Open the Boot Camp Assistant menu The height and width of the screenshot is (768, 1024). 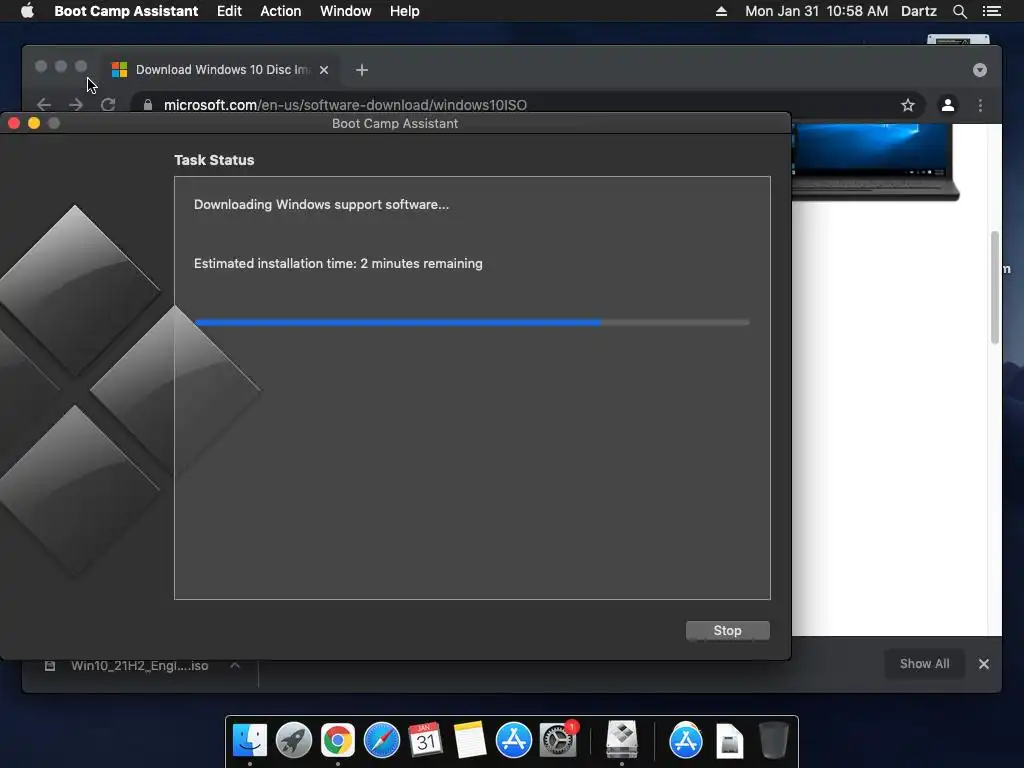tap(126, 11)
